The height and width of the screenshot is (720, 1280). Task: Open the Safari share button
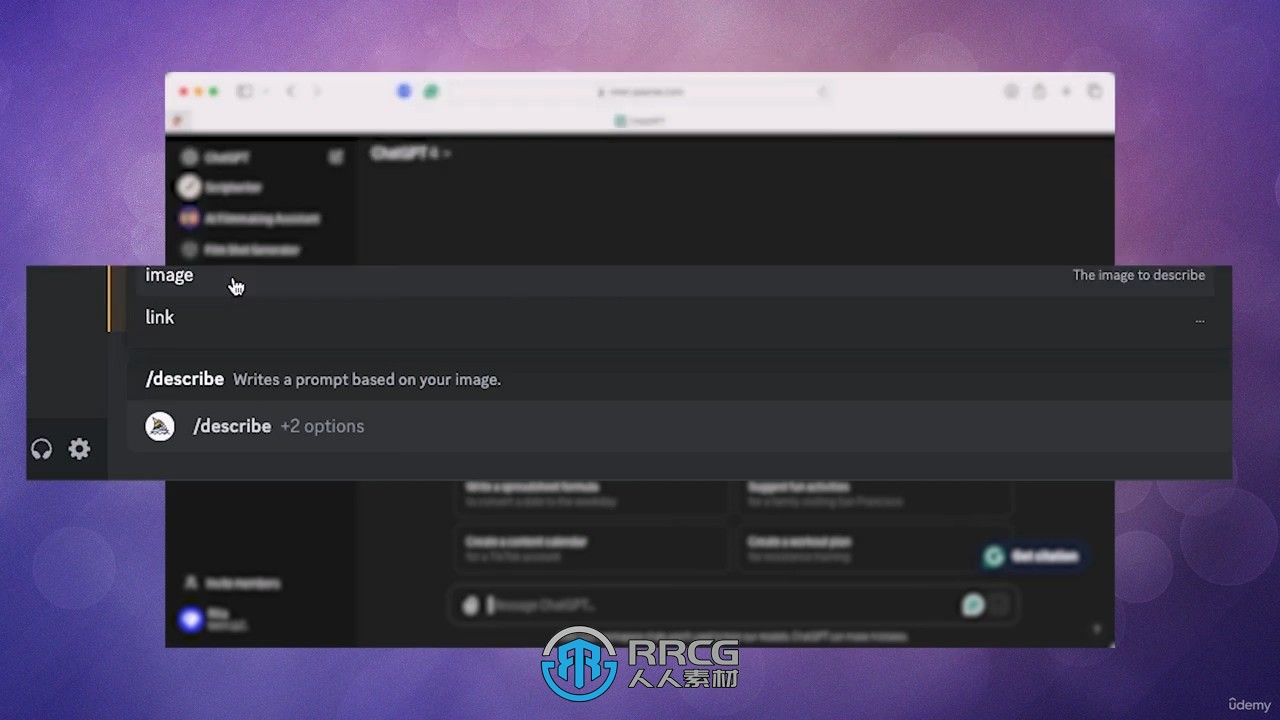coord(1039,91)
